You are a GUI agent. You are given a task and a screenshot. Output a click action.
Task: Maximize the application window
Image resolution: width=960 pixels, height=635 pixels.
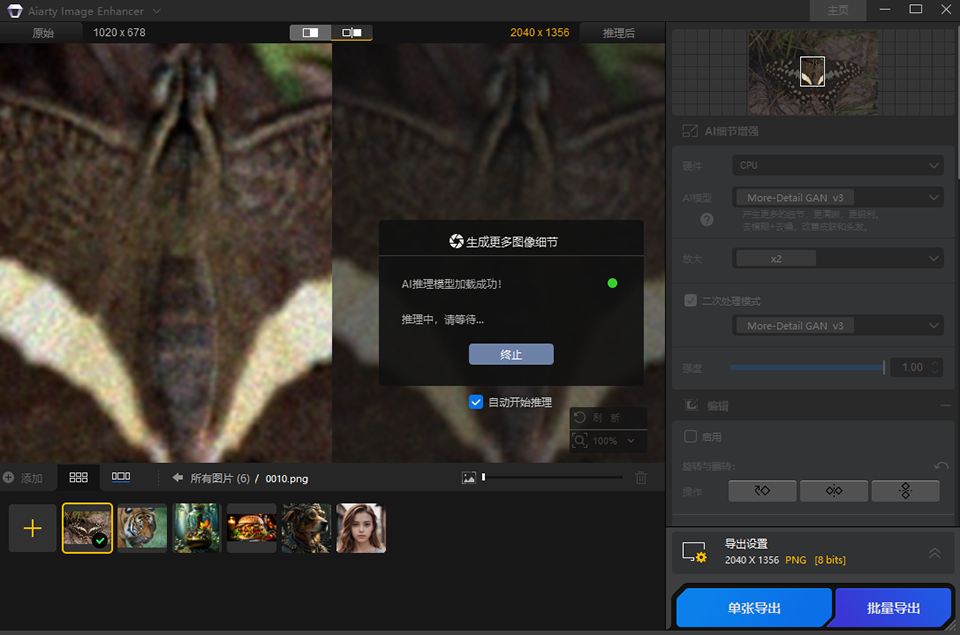tap(916, 9)
